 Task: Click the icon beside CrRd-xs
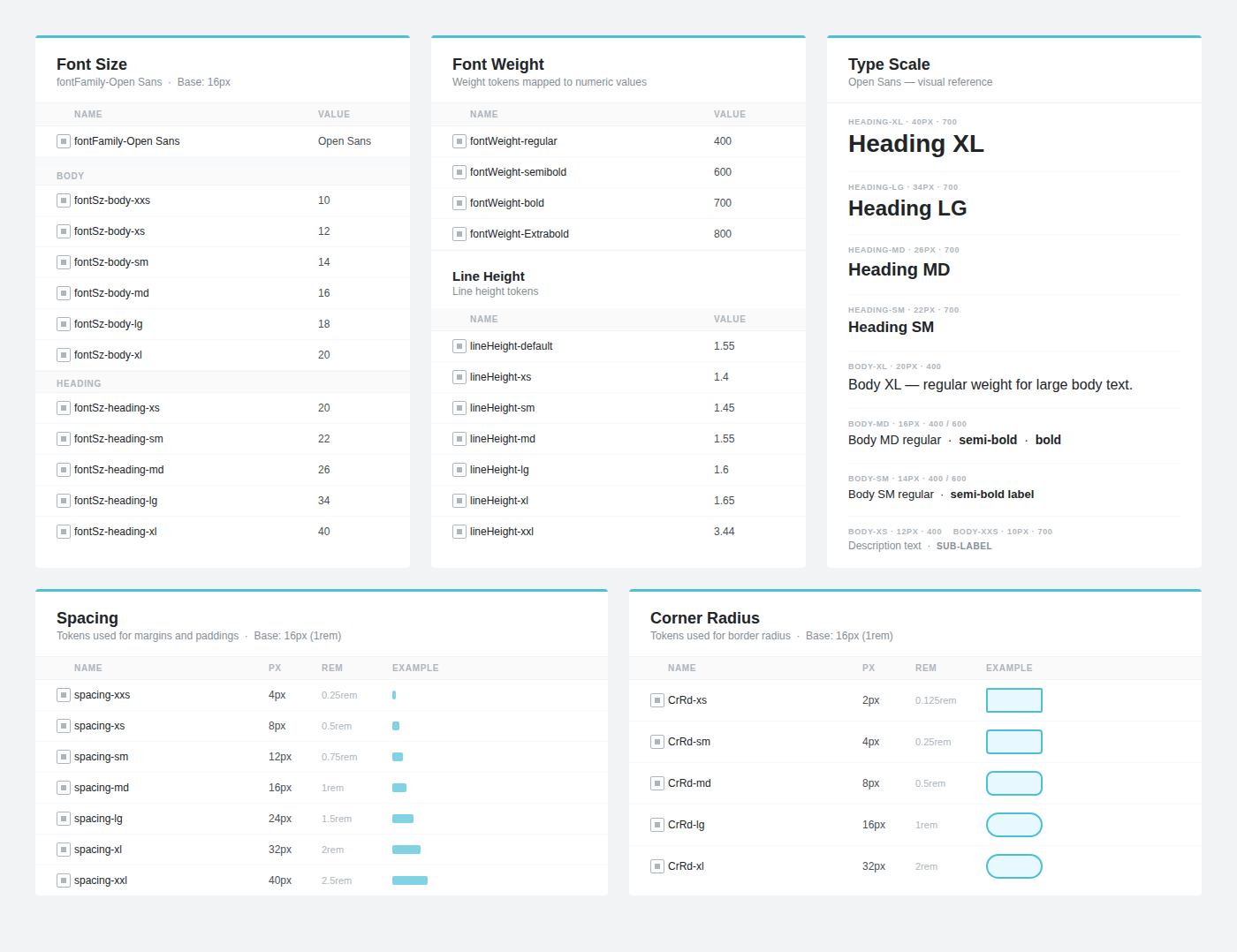click(657, 700)
